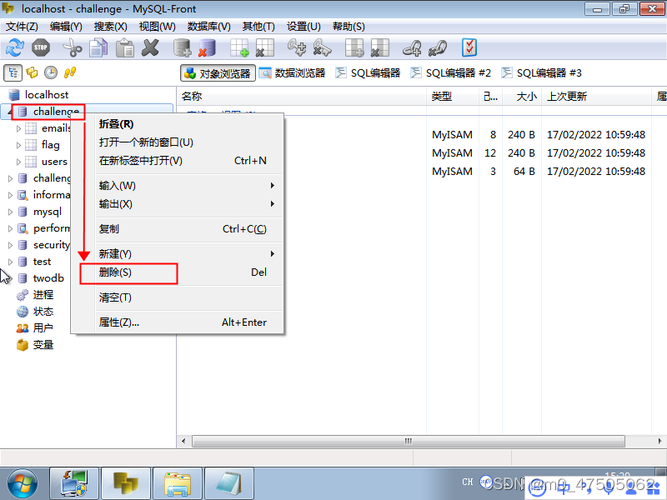Select 变量 node in tree
This screenshot has height=500, width=667.
coord(43,345)
